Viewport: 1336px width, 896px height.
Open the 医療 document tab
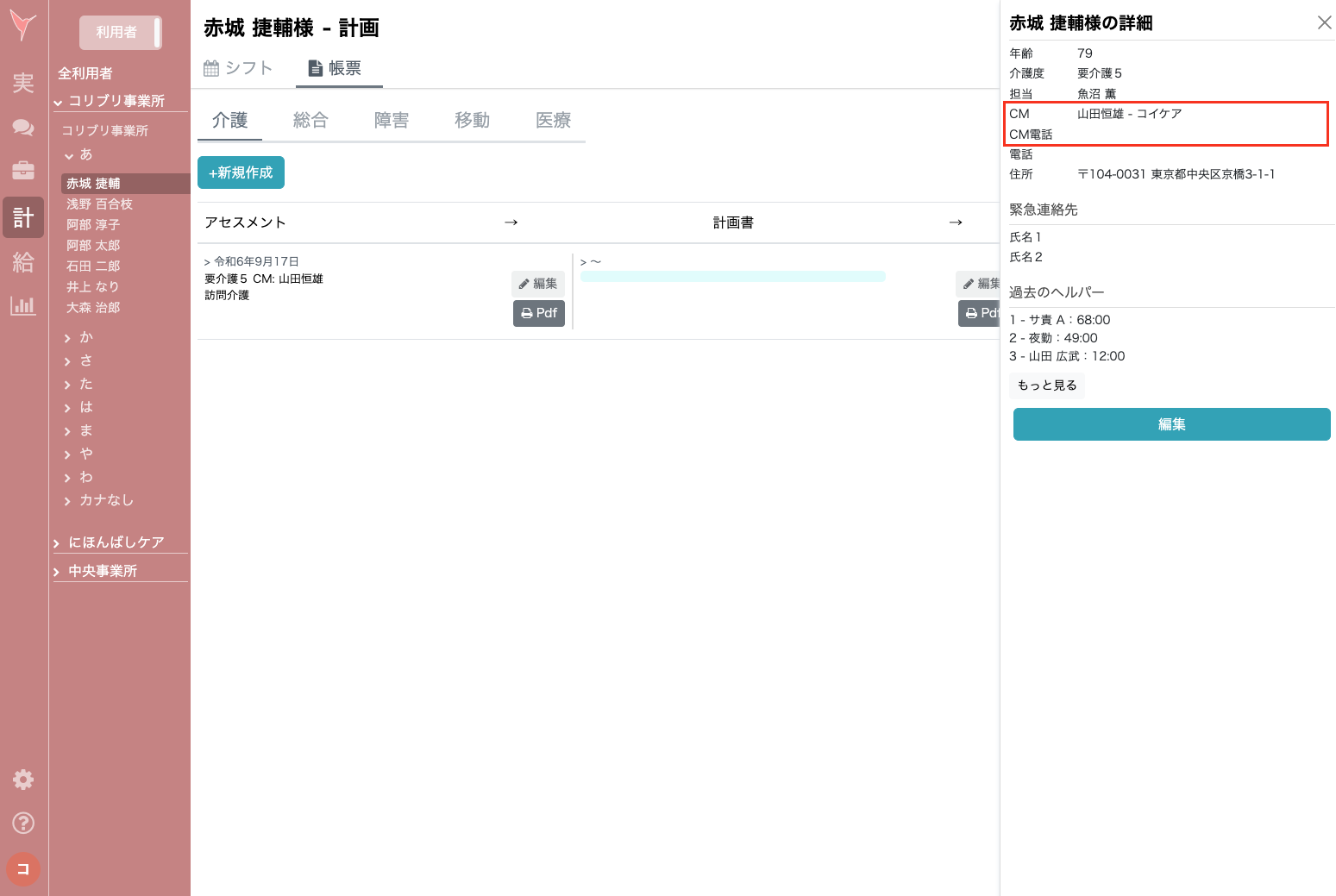pyautogui.click(x=552, y=121)
